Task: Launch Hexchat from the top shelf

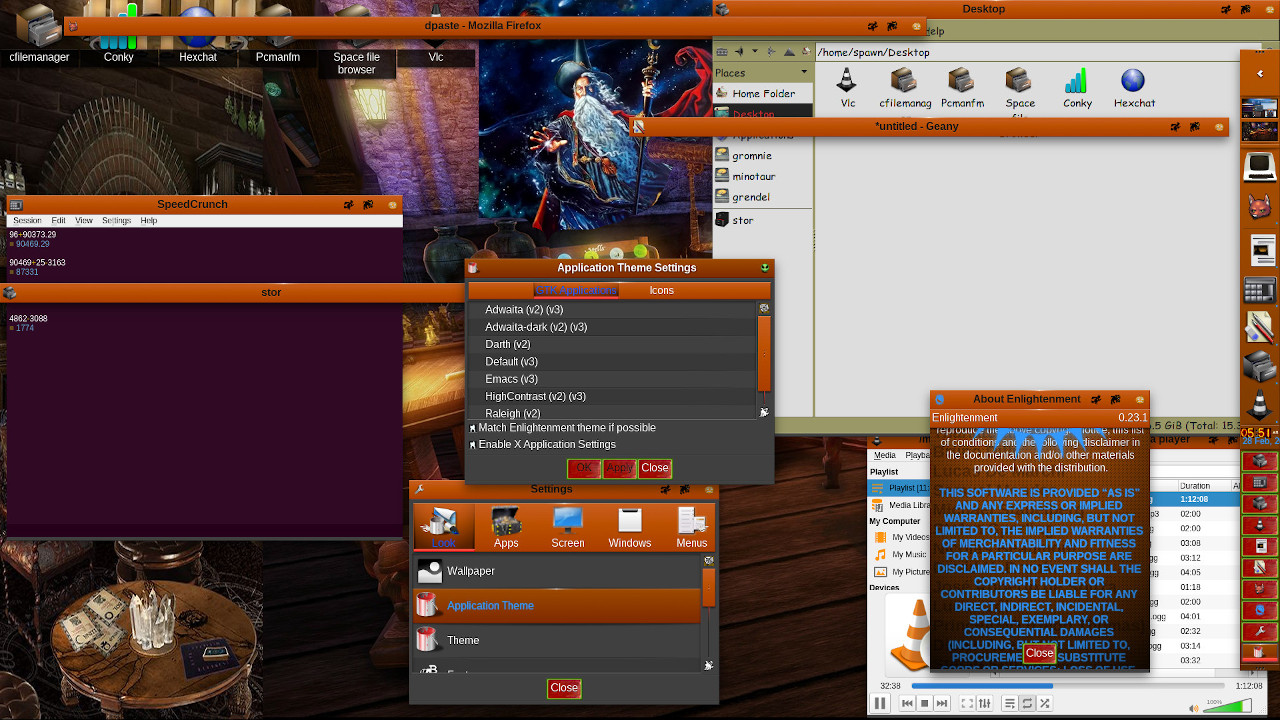Action: point(198,35)
